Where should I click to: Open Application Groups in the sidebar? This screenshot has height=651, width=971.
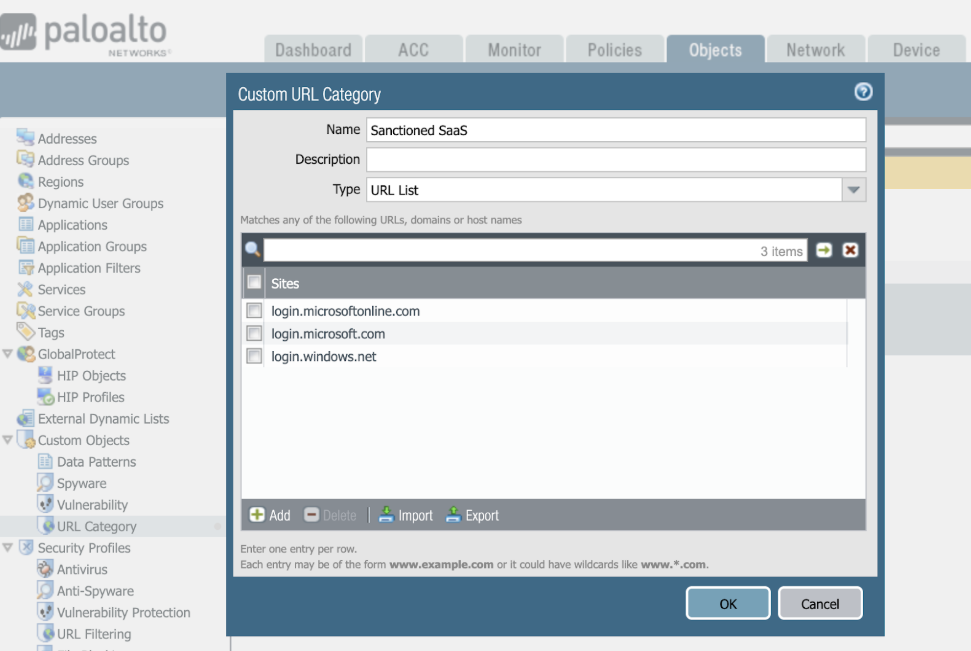pyautogui.click(x=92, y=247)
